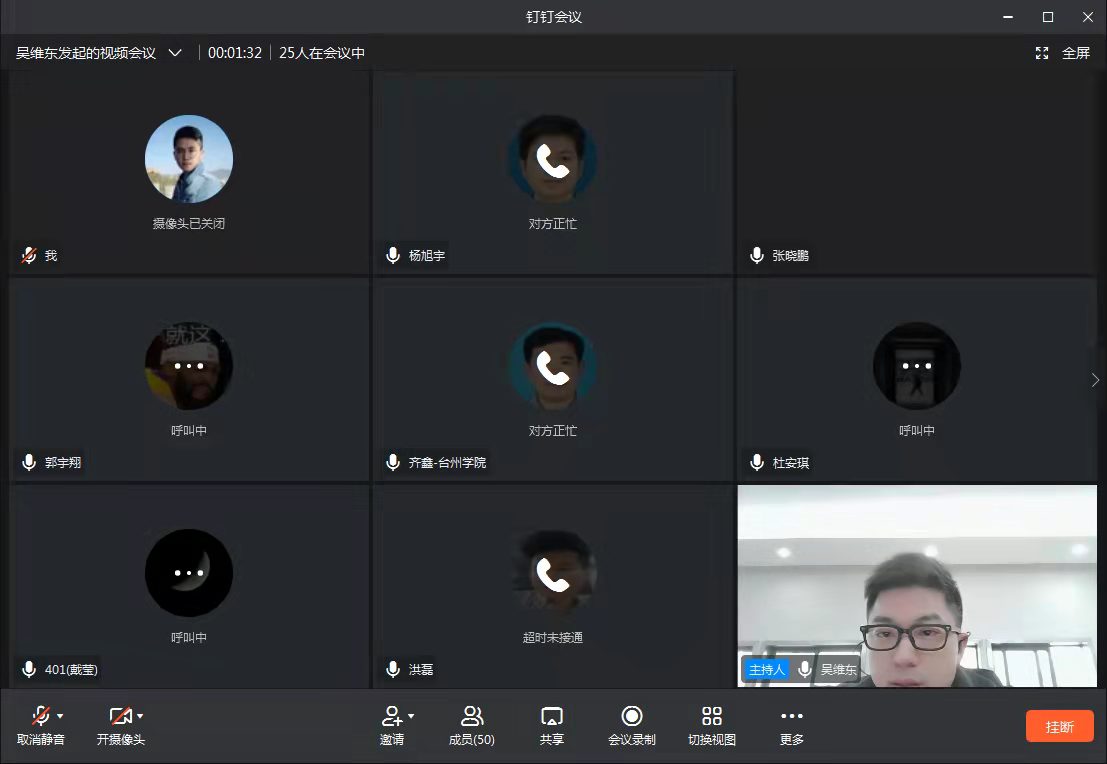The height and width of the screenshot is (764, 1107).
Task: Click microphone icon next to 401(戴莹)
Action: pos(29,669)
